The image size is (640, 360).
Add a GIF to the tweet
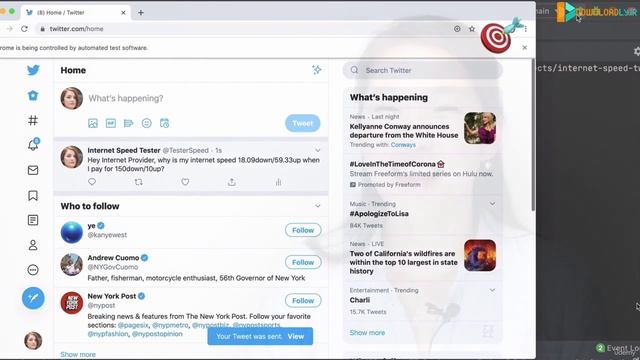111,123
